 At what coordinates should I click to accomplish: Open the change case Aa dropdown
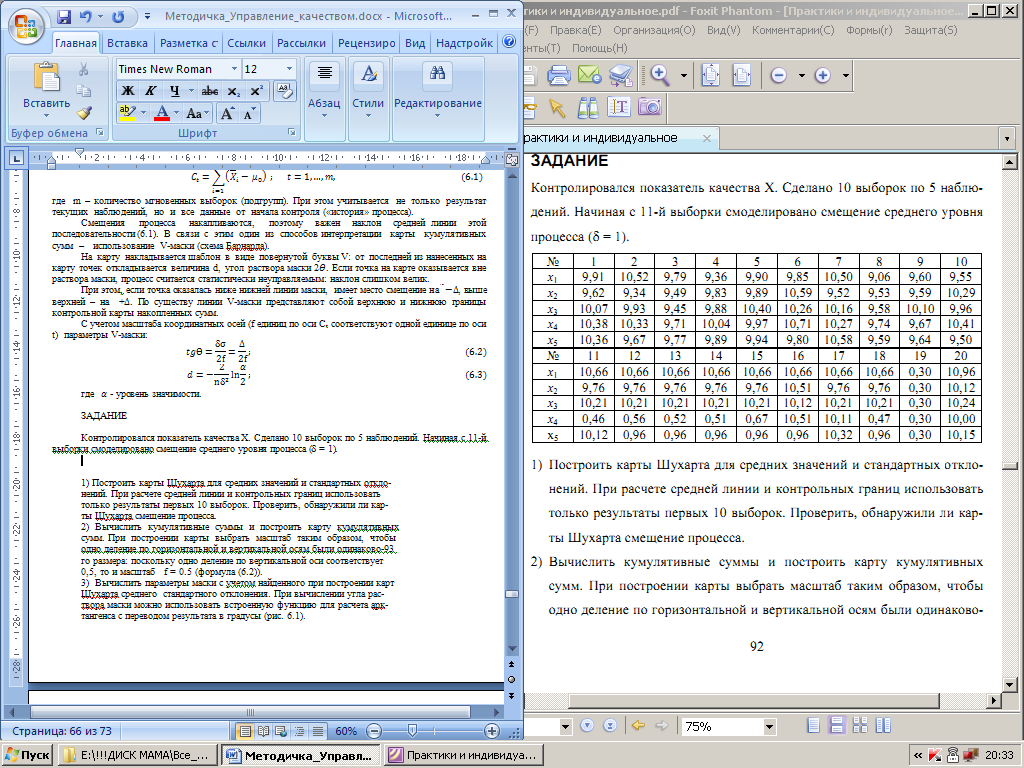tap(197, 114)
